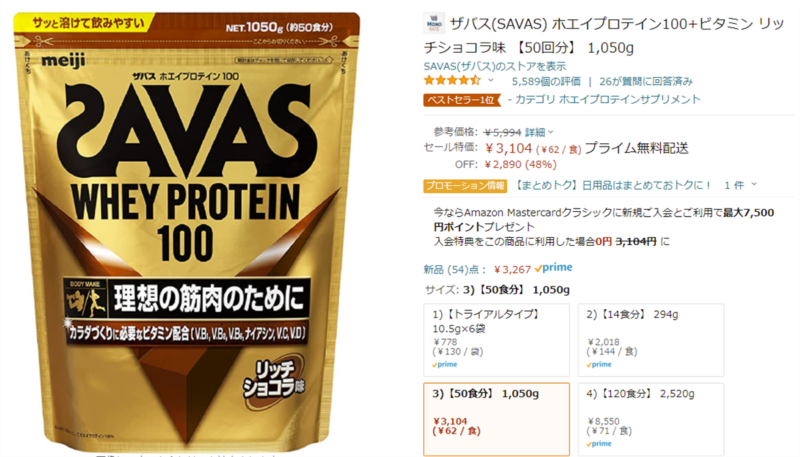Open the 26が質問に回答済み link
This screenshot has height=457, width=800.
tap(646, 81)
